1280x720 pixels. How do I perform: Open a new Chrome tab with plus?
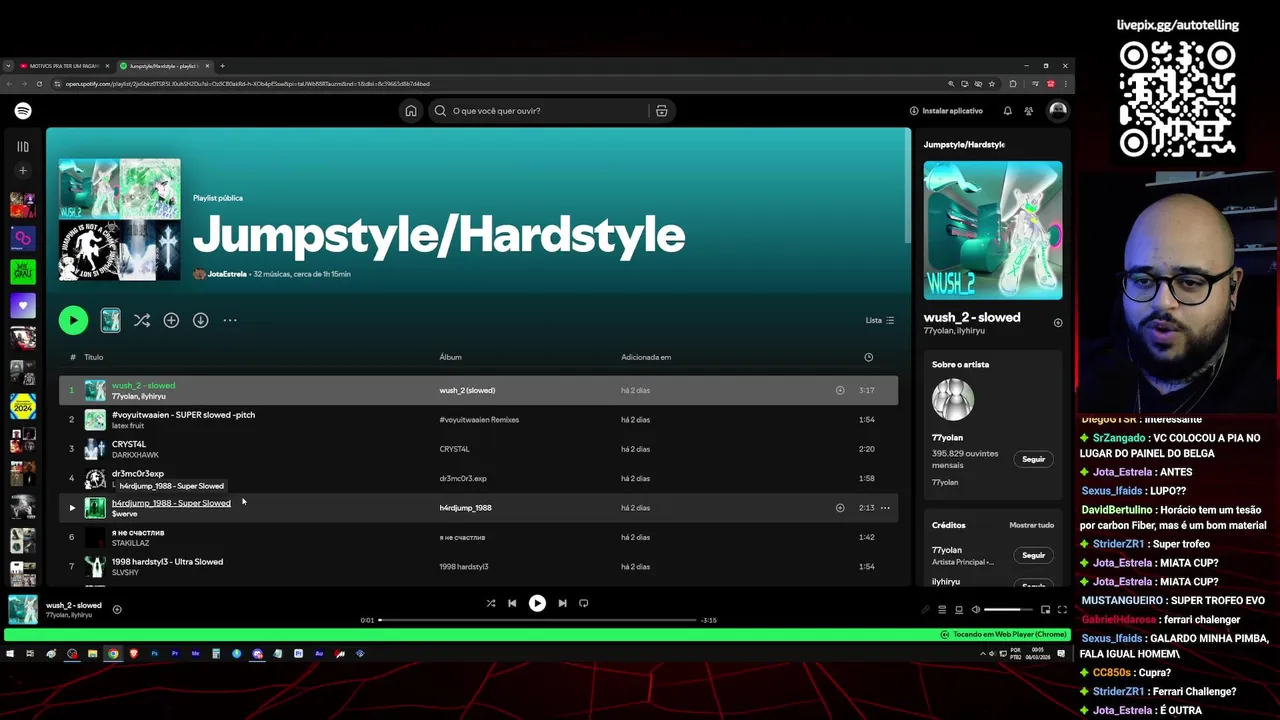click(222, 66)
